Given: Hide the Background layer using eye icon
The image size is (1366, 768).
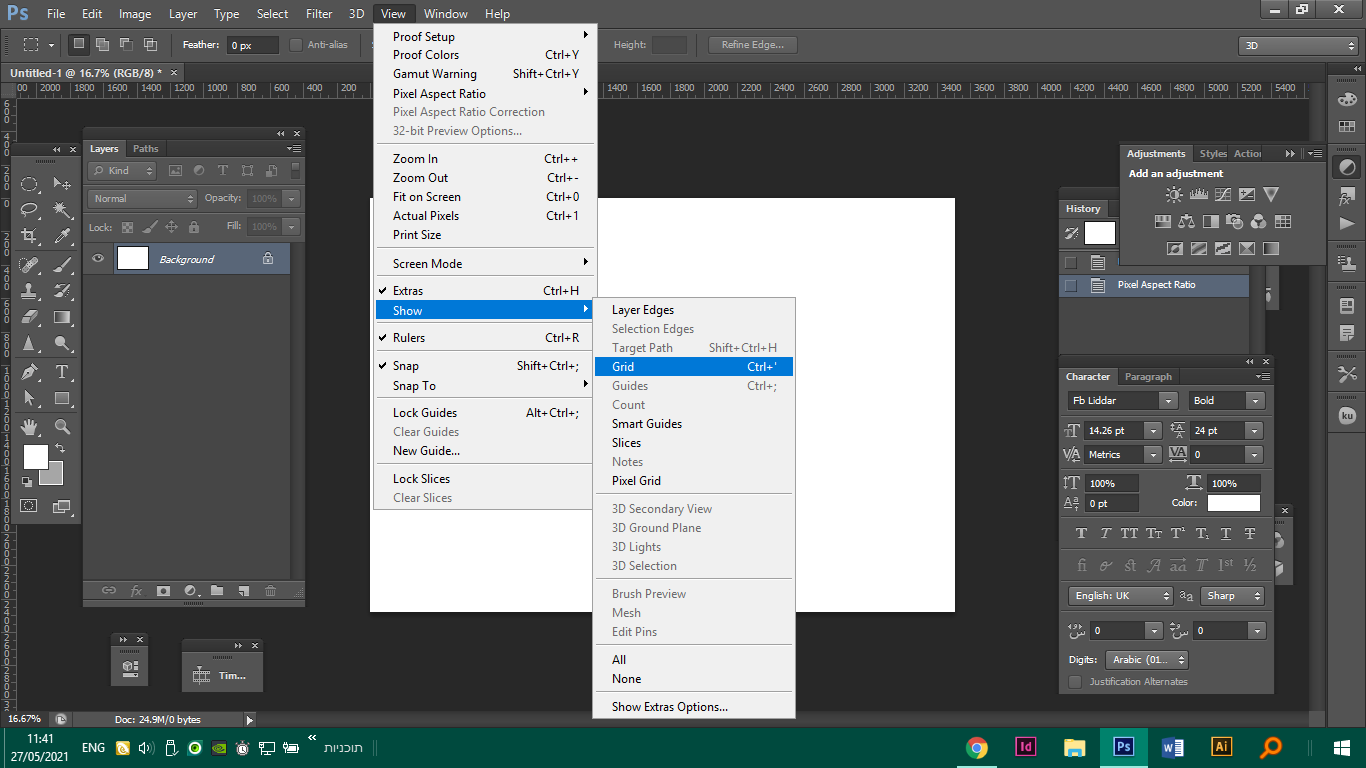Looking at the screenshot, I should click(98, 259).
